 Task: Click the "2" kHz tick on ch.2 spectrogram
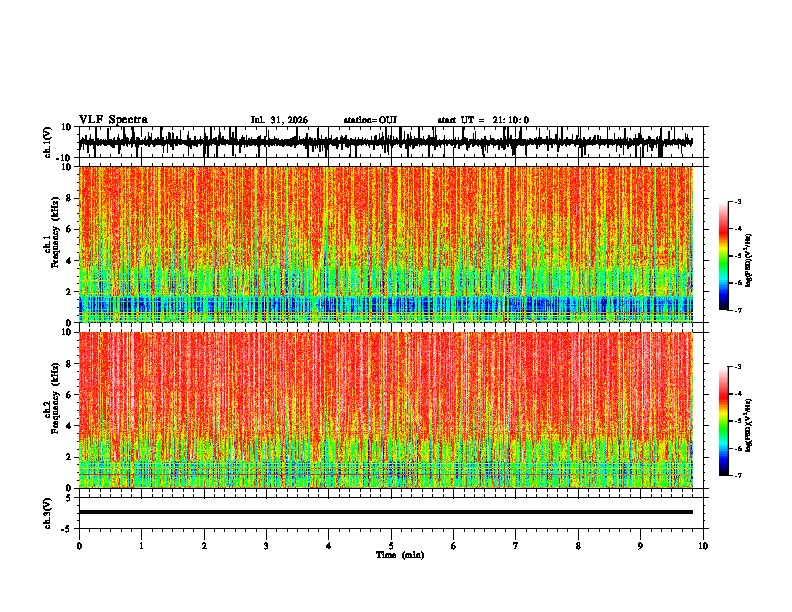(70, 457)
